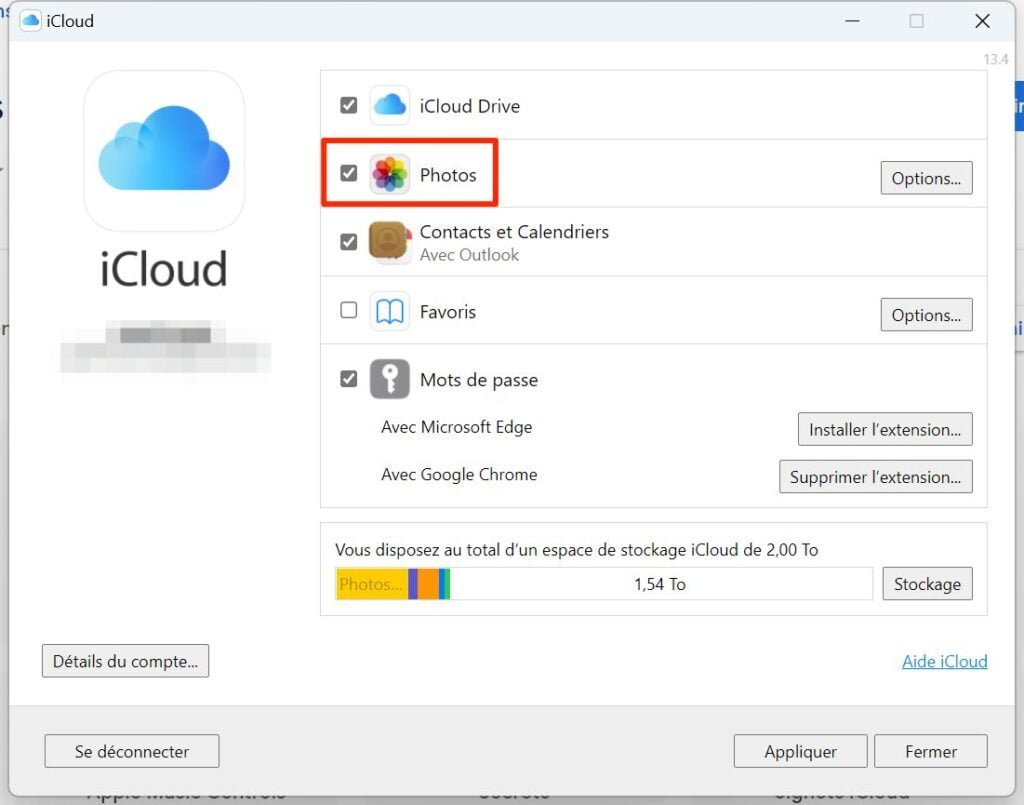1024x805 pixels.
Task: Click the total iCloud storage description text
Action: [x=577, y=550]
